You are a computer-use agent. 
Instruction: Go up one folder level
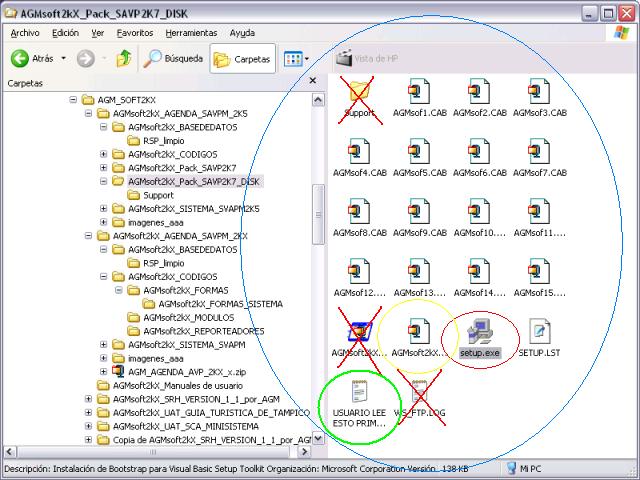[124, 58]
